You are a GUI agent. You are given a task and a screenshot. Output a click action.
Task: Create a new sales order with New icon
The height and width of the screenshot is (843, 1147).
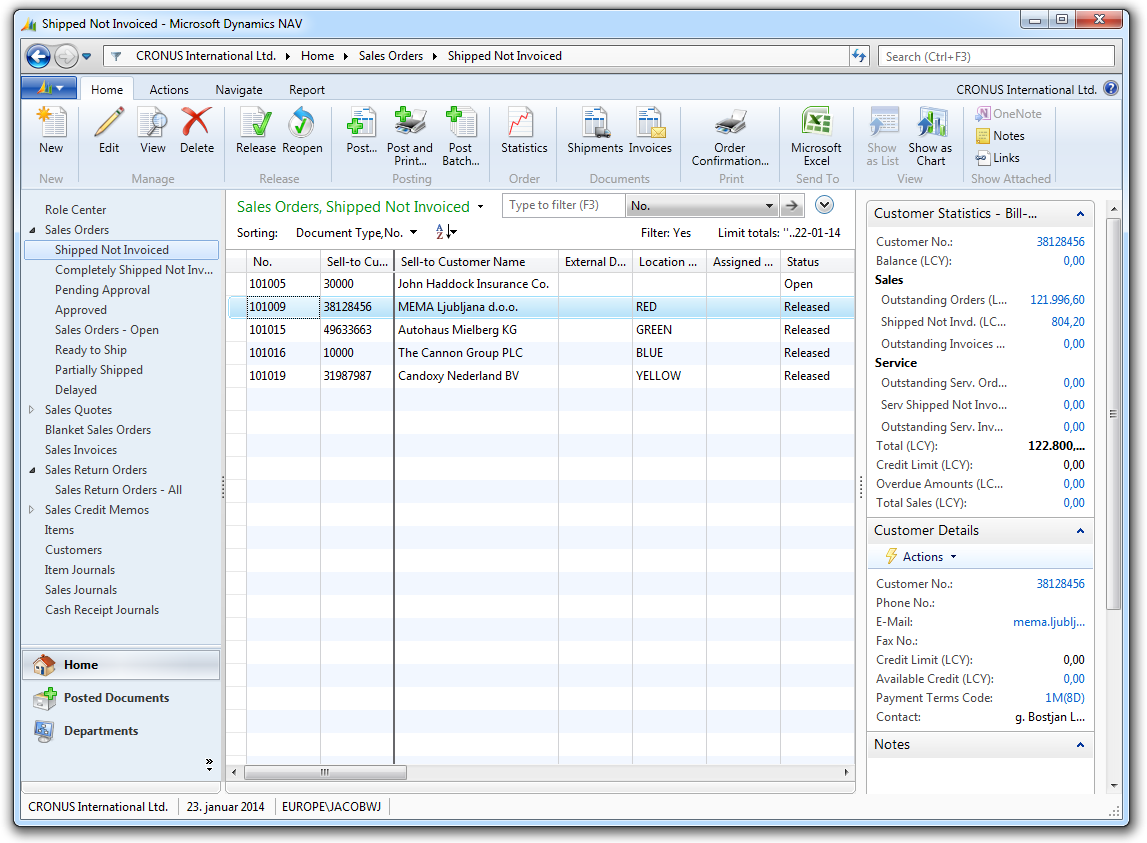coord(51,131)
